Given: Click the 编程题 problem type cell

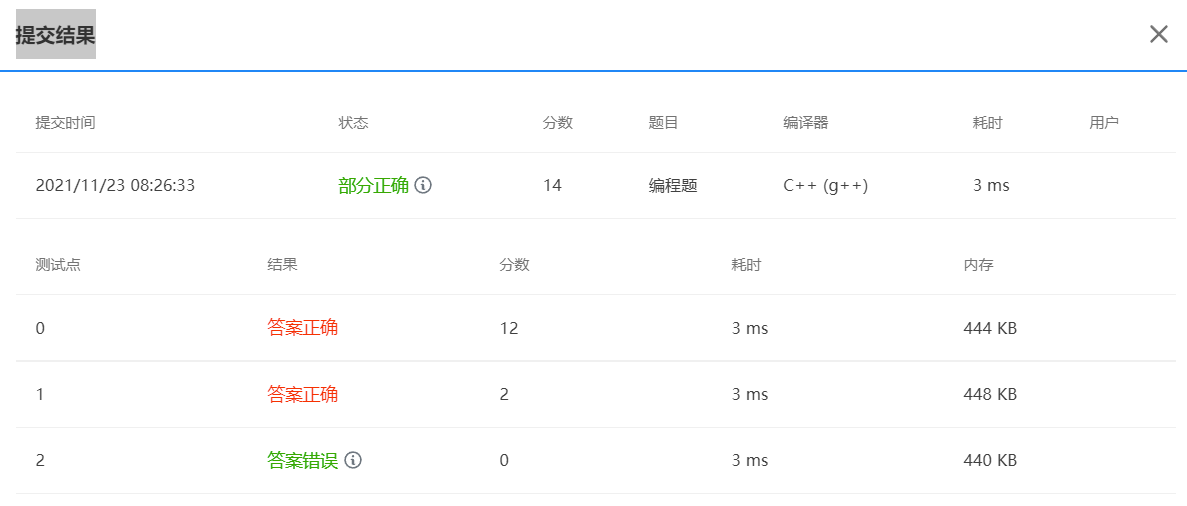Looking at the screenshot, I should point(673,185).
